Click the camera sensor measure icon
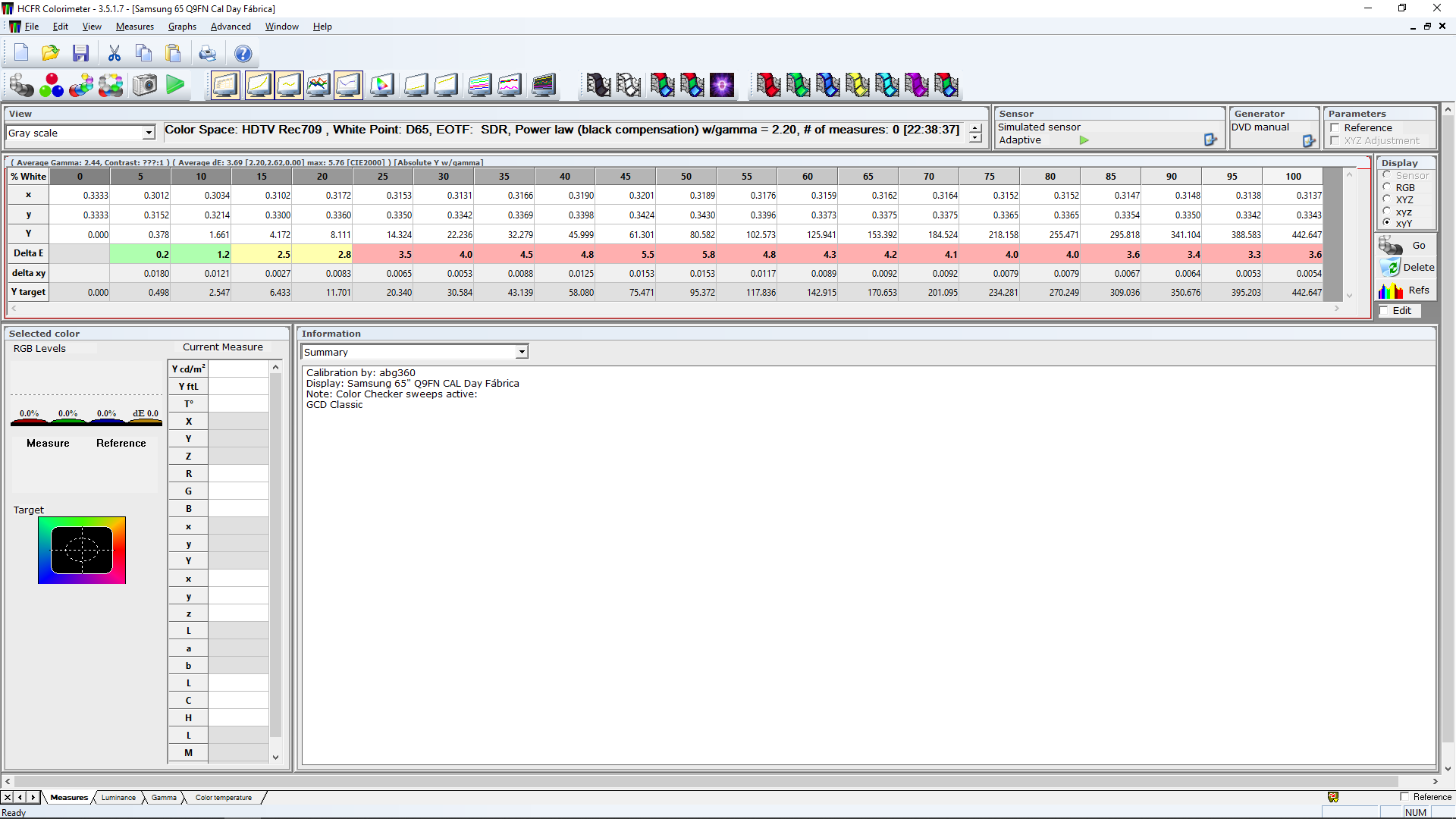 (144, 85)
